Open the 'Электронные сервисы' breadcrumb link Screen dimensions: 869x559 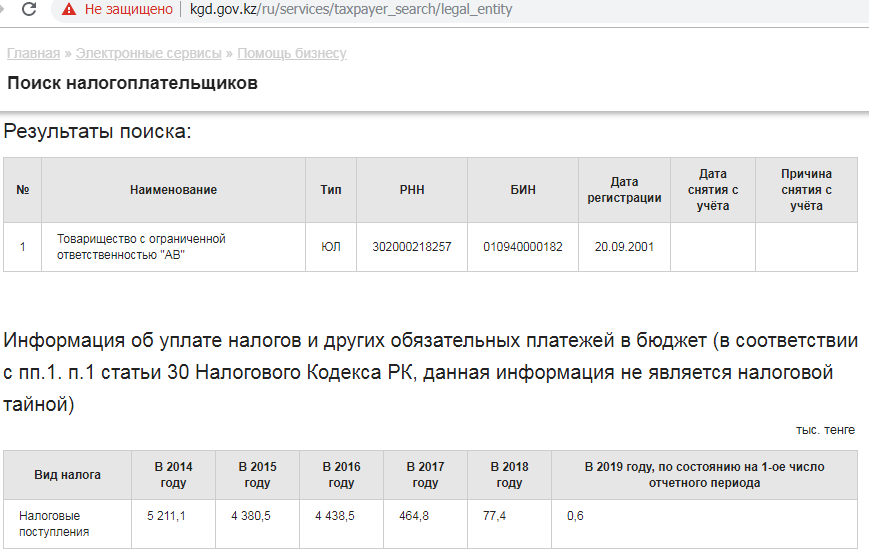pos(149,53)
